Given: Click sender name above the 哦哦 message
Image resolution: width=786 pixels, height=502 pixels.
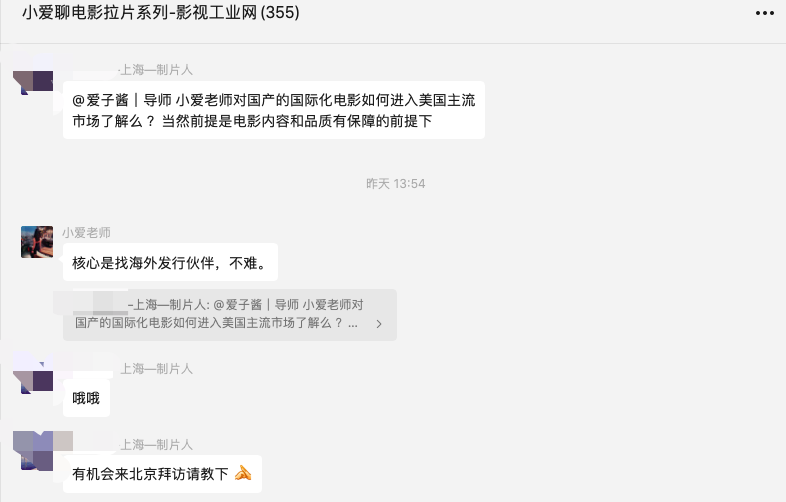Looking at the screenshot, I should click(x=156, y=369).
